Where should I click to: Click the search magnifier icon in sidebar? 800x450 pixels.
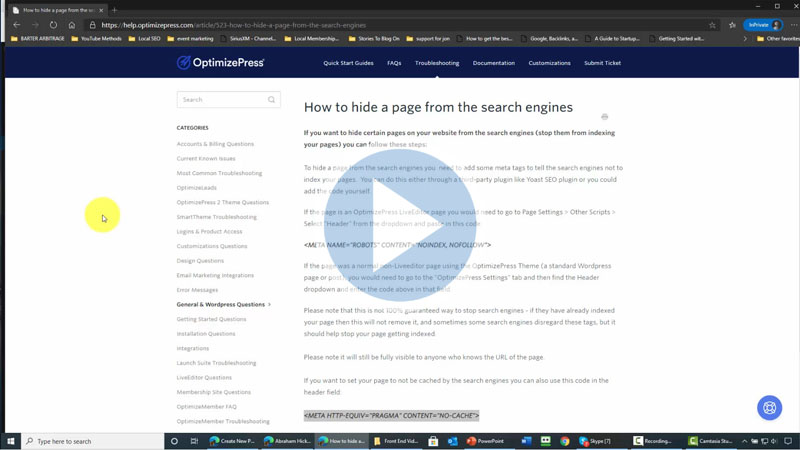[271, 100]
